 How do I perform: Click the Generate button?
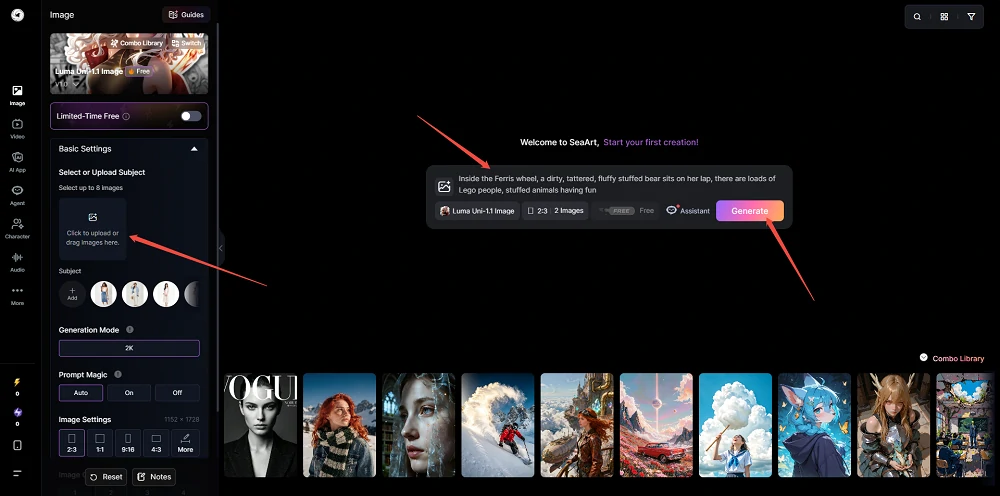tap(749, 210)
